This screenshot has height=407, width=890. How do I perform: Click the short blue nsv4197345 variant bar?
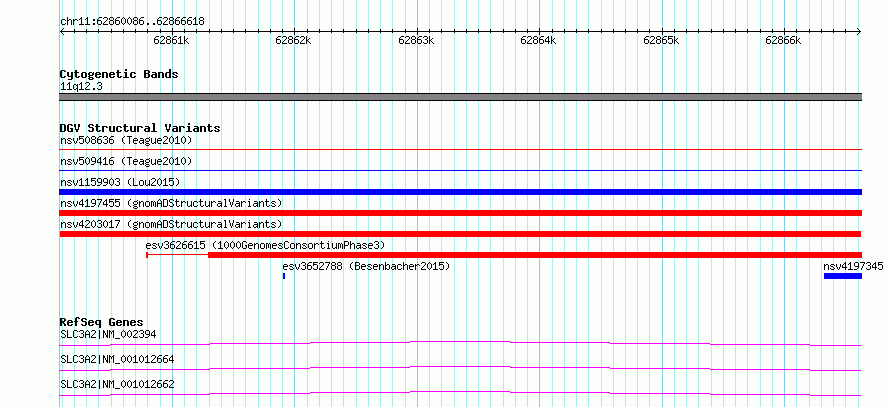click(x=843, y=276)
